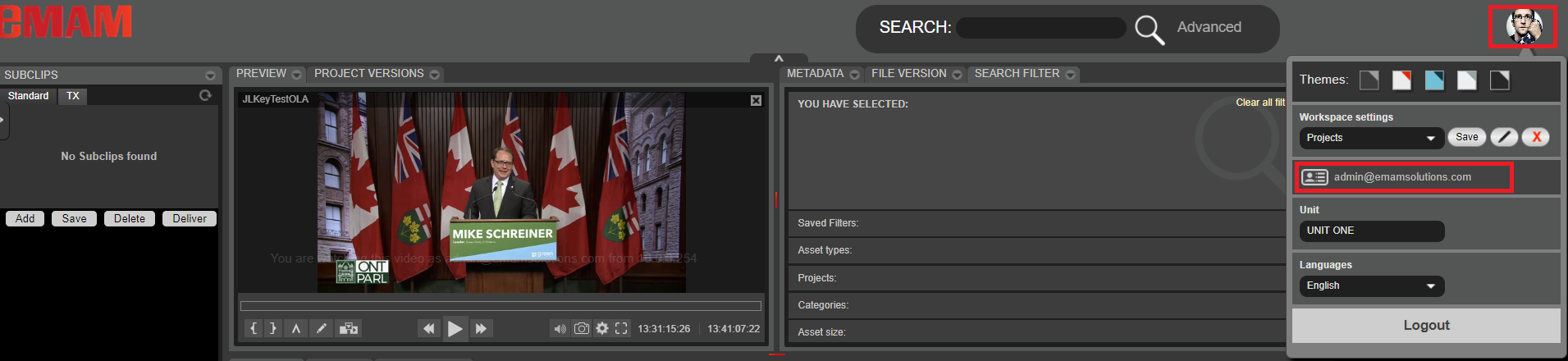Open player settings gear
The width and height of the screenshot is (1568, 361).
coord(602,328)
